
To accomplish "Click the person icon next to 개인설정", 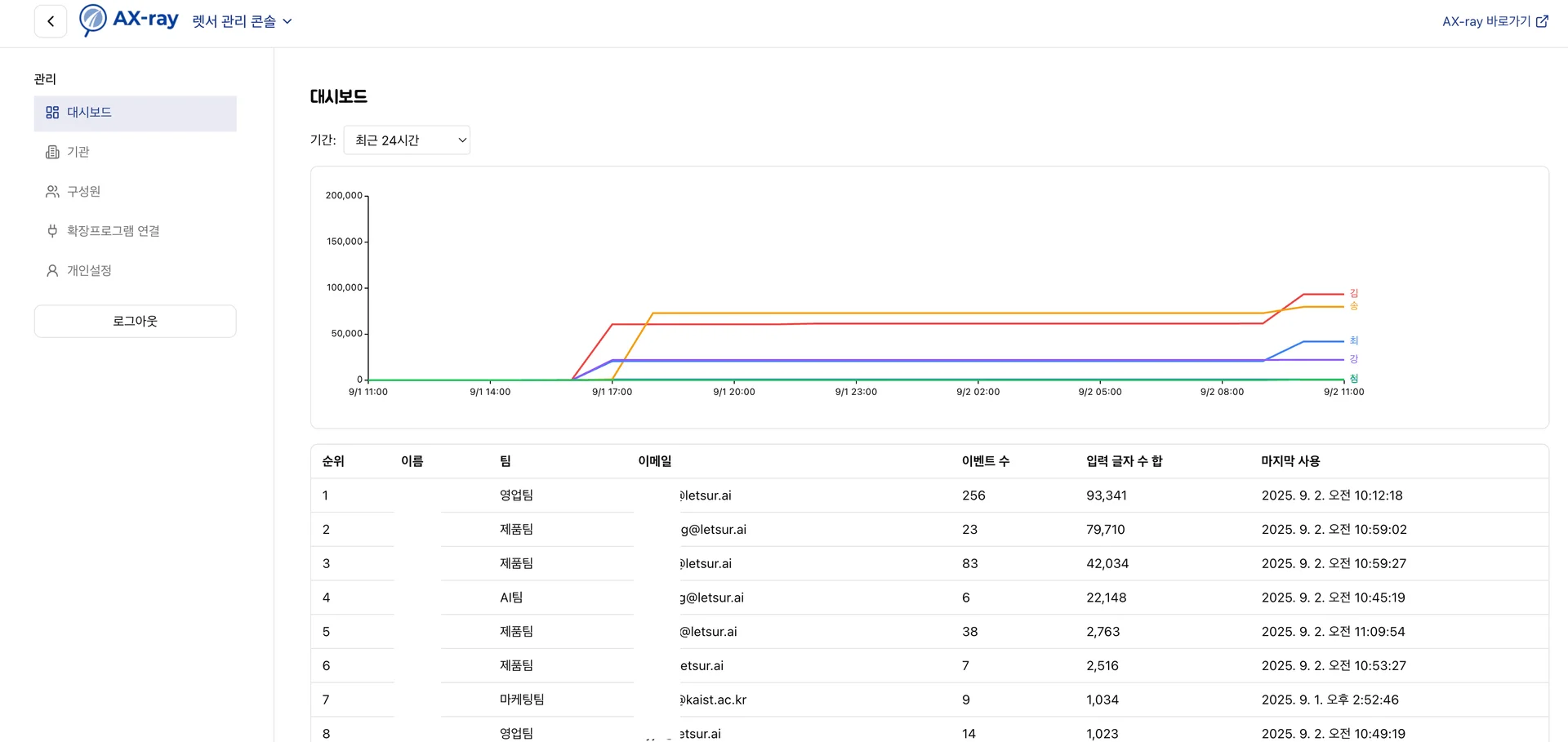I will (52, 271).
